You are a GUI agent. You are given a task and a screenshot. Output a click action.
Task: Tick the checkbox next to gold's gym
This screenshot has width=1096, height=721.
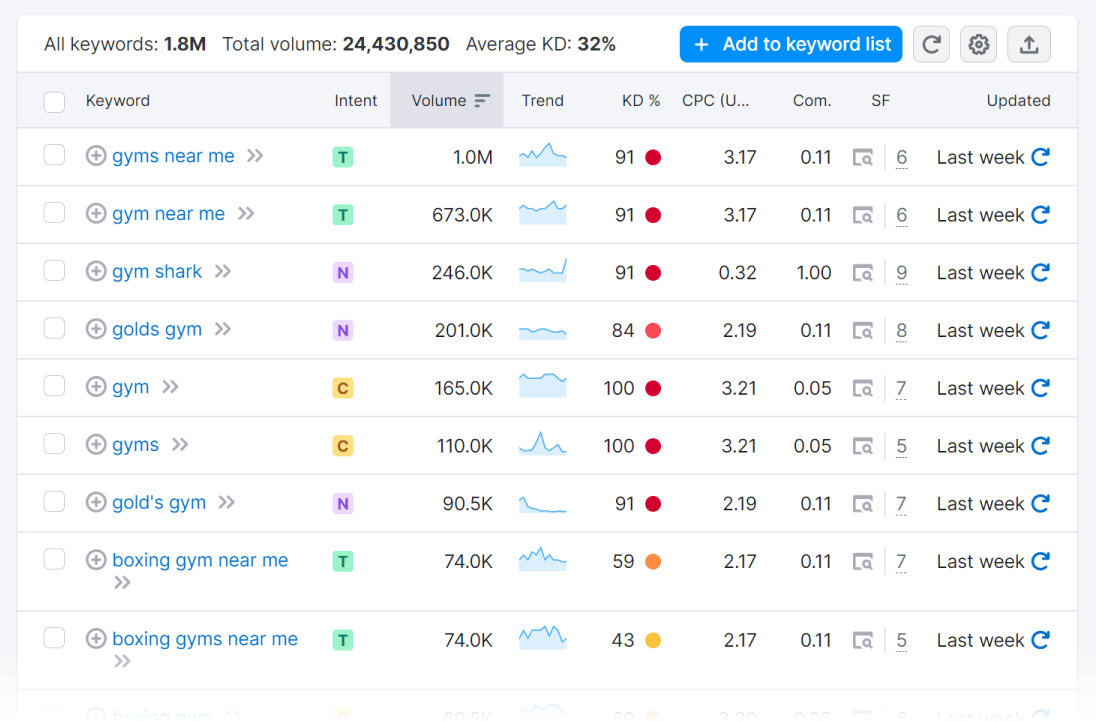tap(54, 502)
